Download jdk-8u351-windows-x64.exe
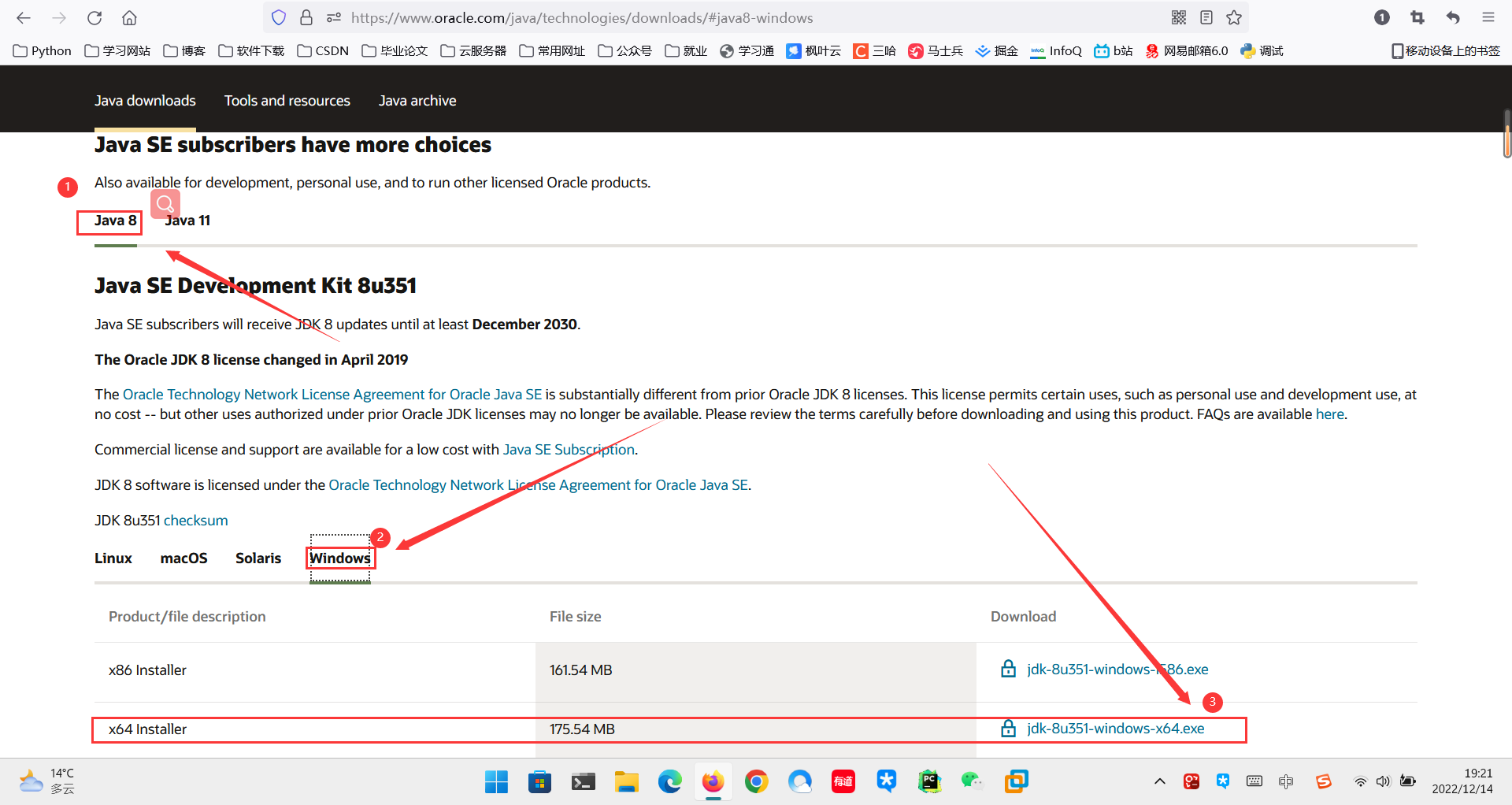 click(1116, 729)
